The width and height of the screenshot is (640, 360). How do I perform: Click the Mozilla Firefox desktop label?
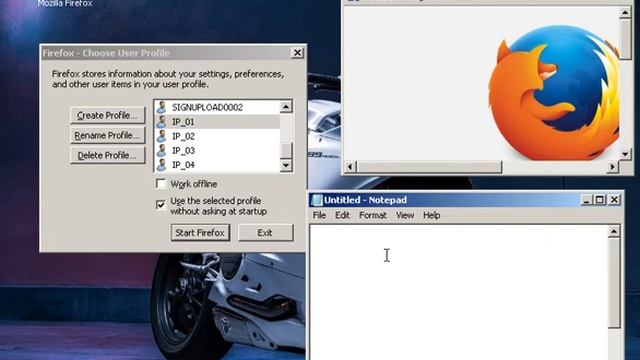[x=65, y=3]
